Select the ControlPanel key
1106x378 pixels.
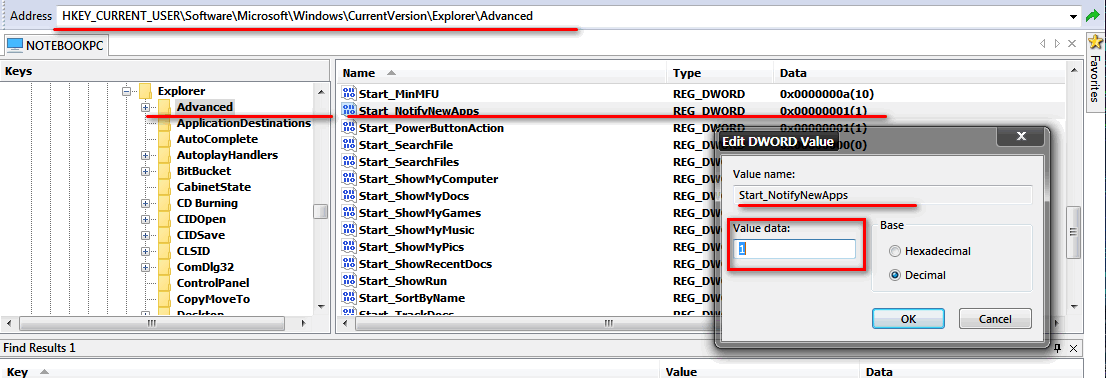coord(213,283)
